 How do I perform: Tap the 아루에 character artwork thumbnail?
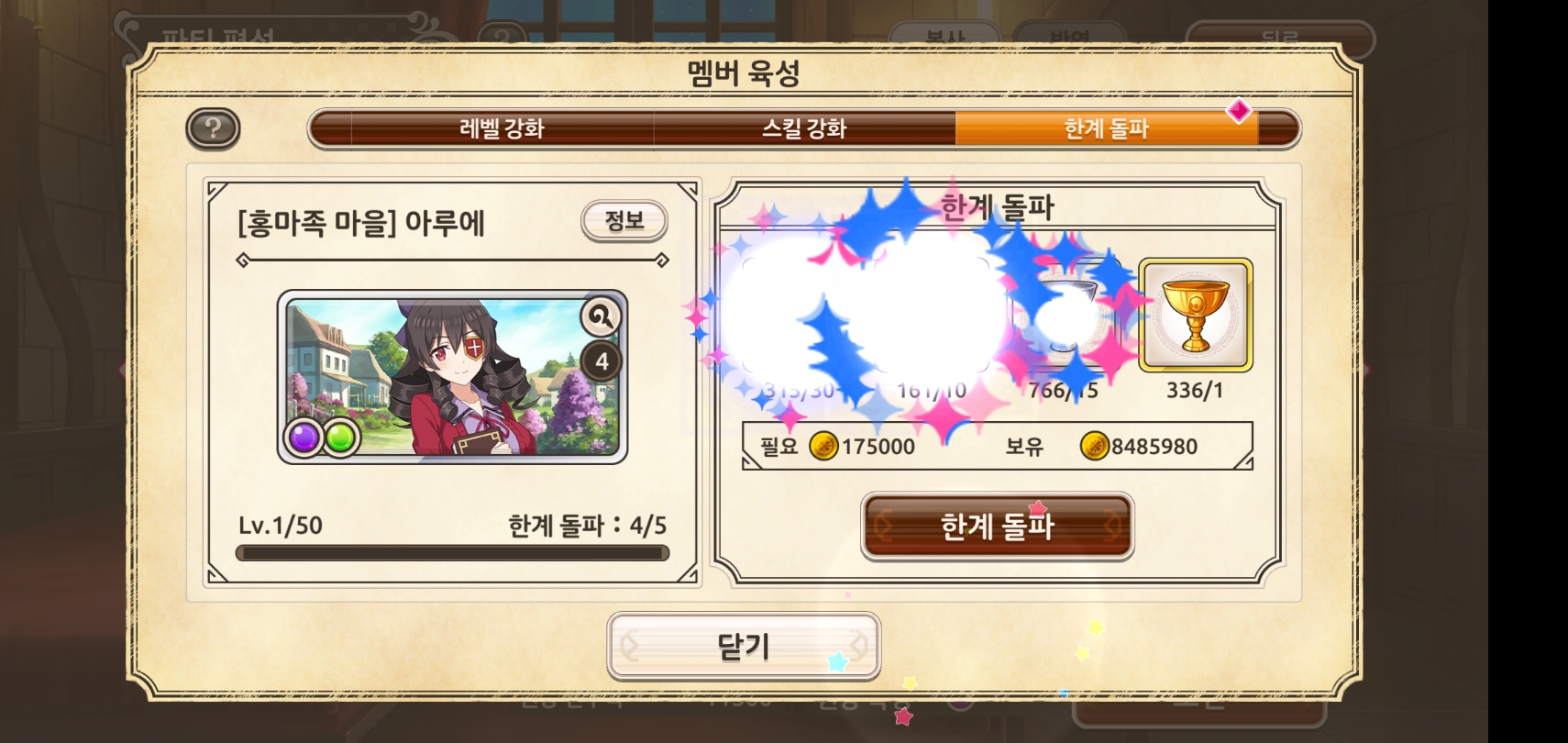click(x=452, y=377)
